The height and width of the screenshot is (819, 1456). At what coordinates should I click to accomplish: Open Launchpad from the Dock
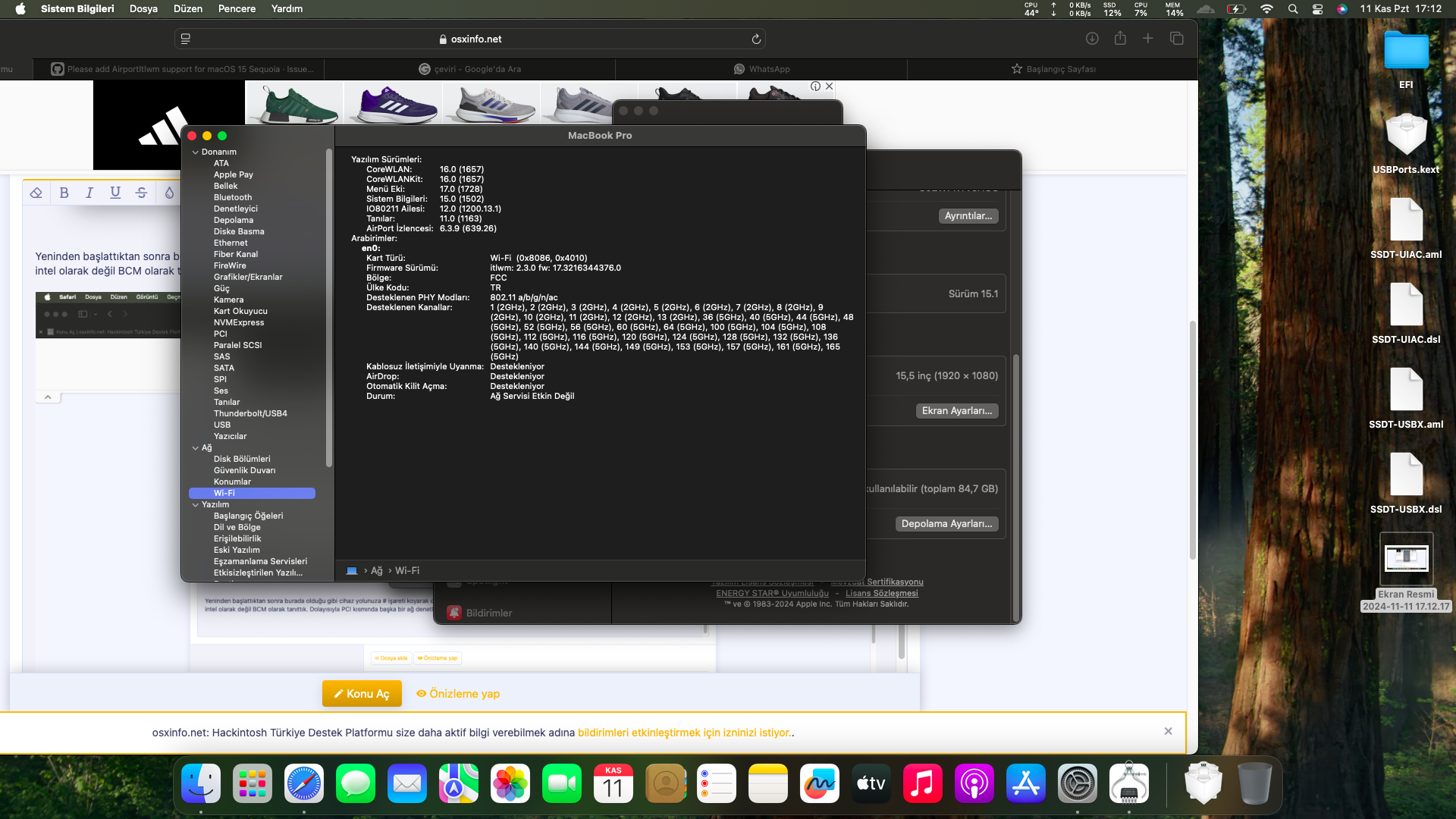tap(252, 783)
